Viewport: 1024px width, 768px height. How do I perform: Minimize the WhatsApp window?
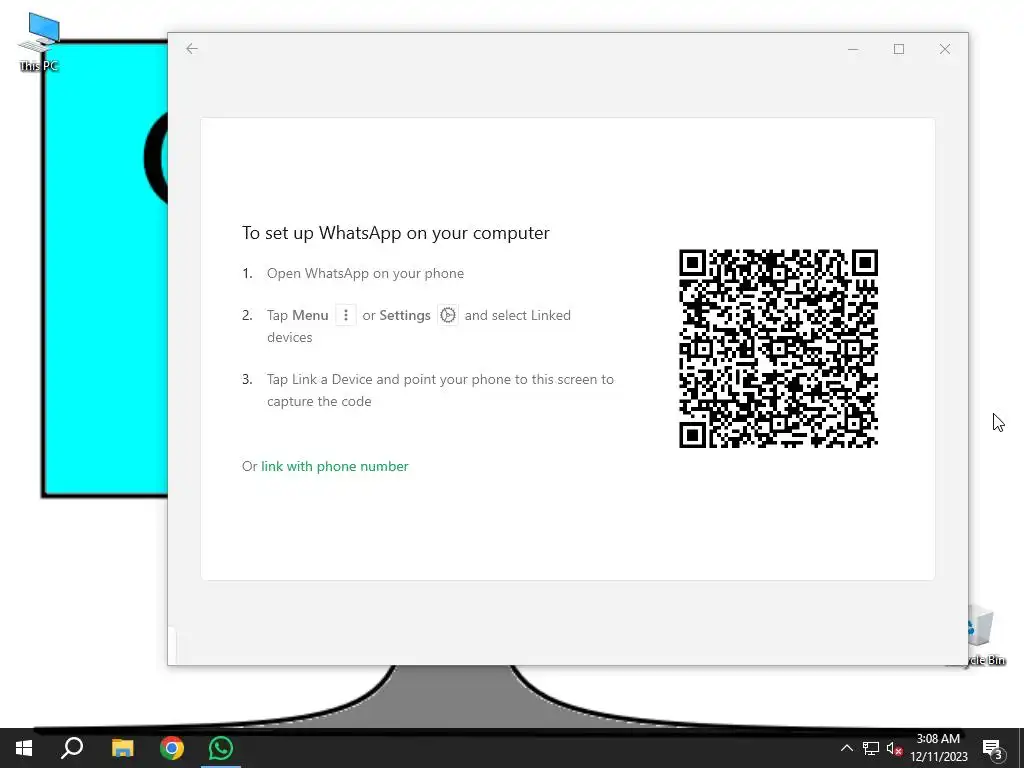(853, 49)
